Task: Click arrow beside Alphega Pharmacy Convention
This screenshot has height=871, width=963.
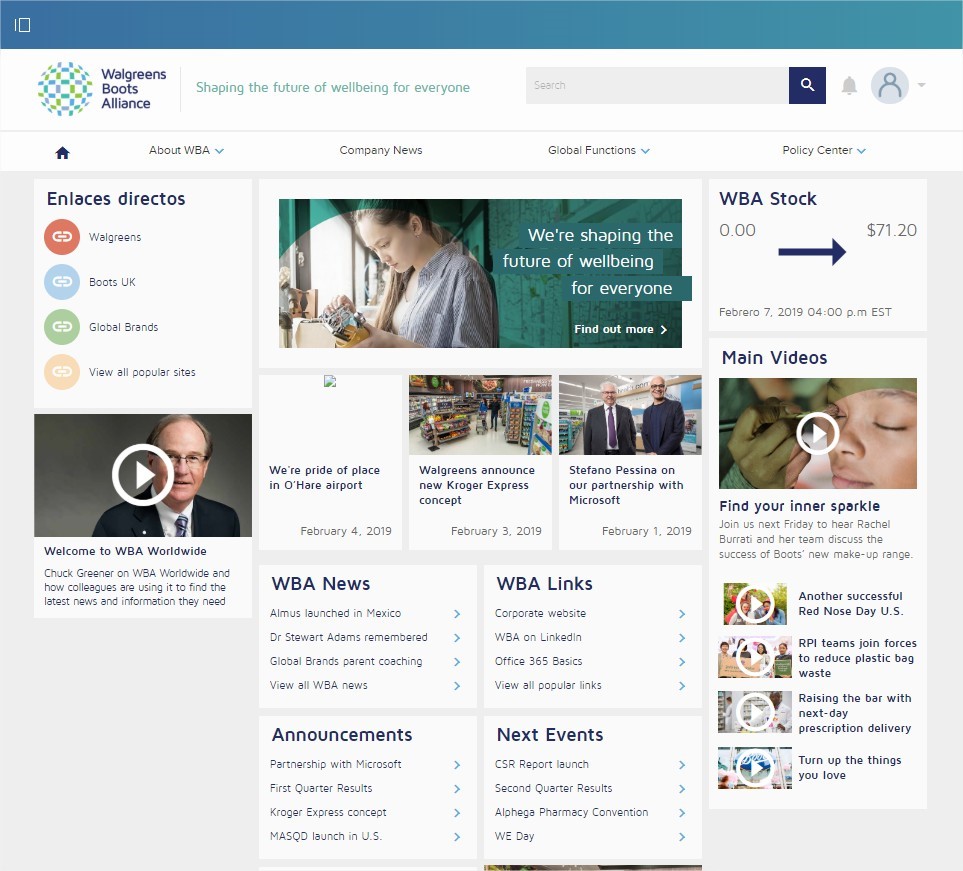Action: click(682, 813)
